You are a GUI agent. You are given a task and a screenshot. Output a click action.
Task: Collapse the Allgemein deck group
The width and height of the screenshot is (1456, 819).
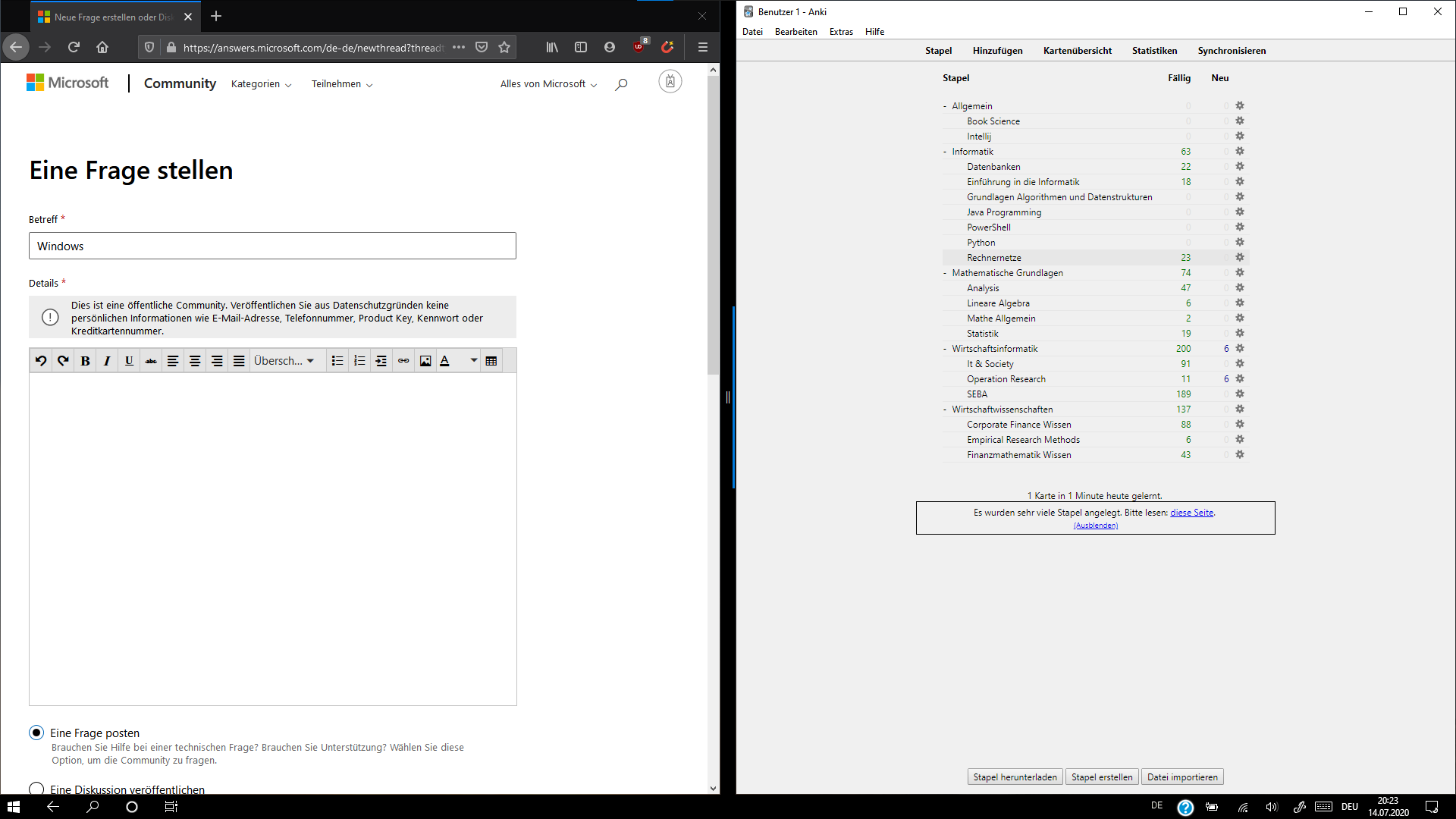click(x=945, y=106)
